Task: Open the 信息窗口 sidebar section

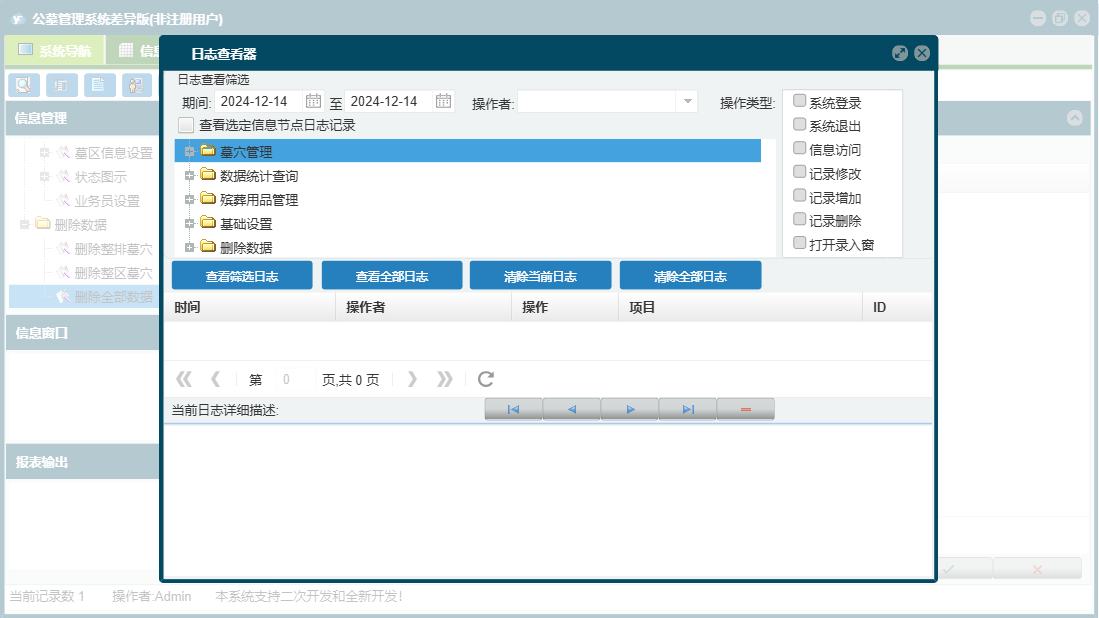Action: (83, 333)
